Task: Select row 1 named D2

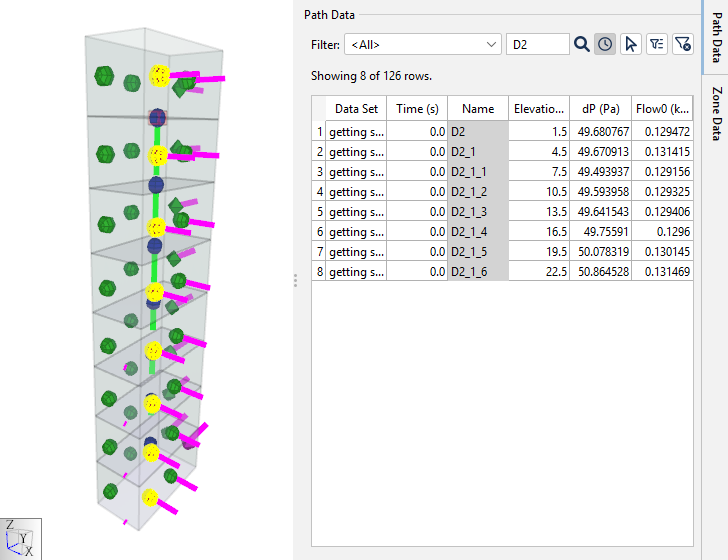Action: click(478, 132)
